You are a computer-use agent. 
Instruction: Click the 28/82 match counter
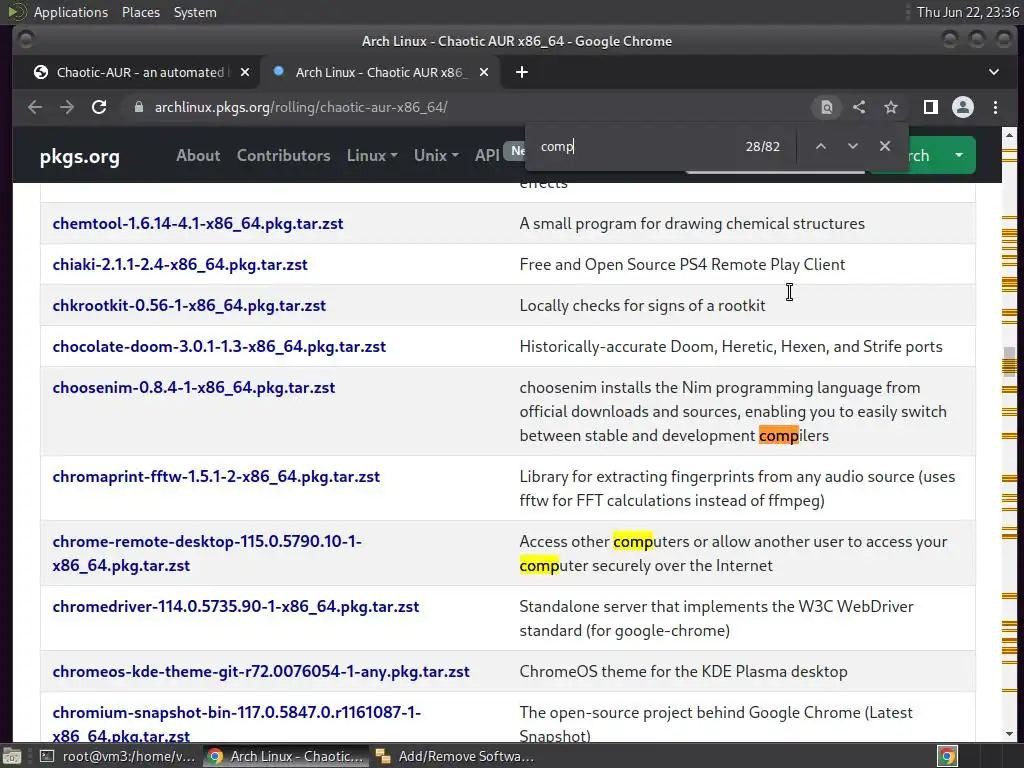(x=763, y=146)
